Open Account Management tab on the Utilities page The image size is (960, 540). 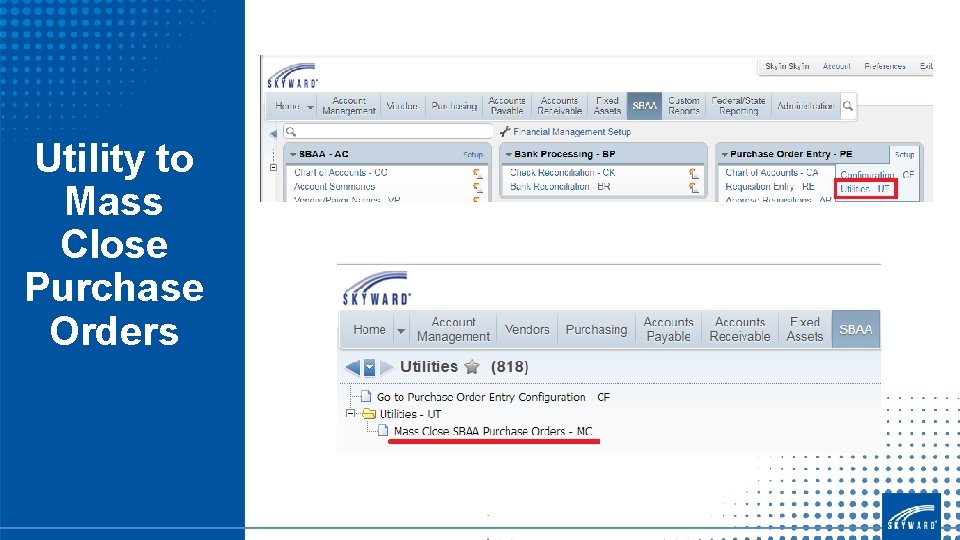pos(453,329)
